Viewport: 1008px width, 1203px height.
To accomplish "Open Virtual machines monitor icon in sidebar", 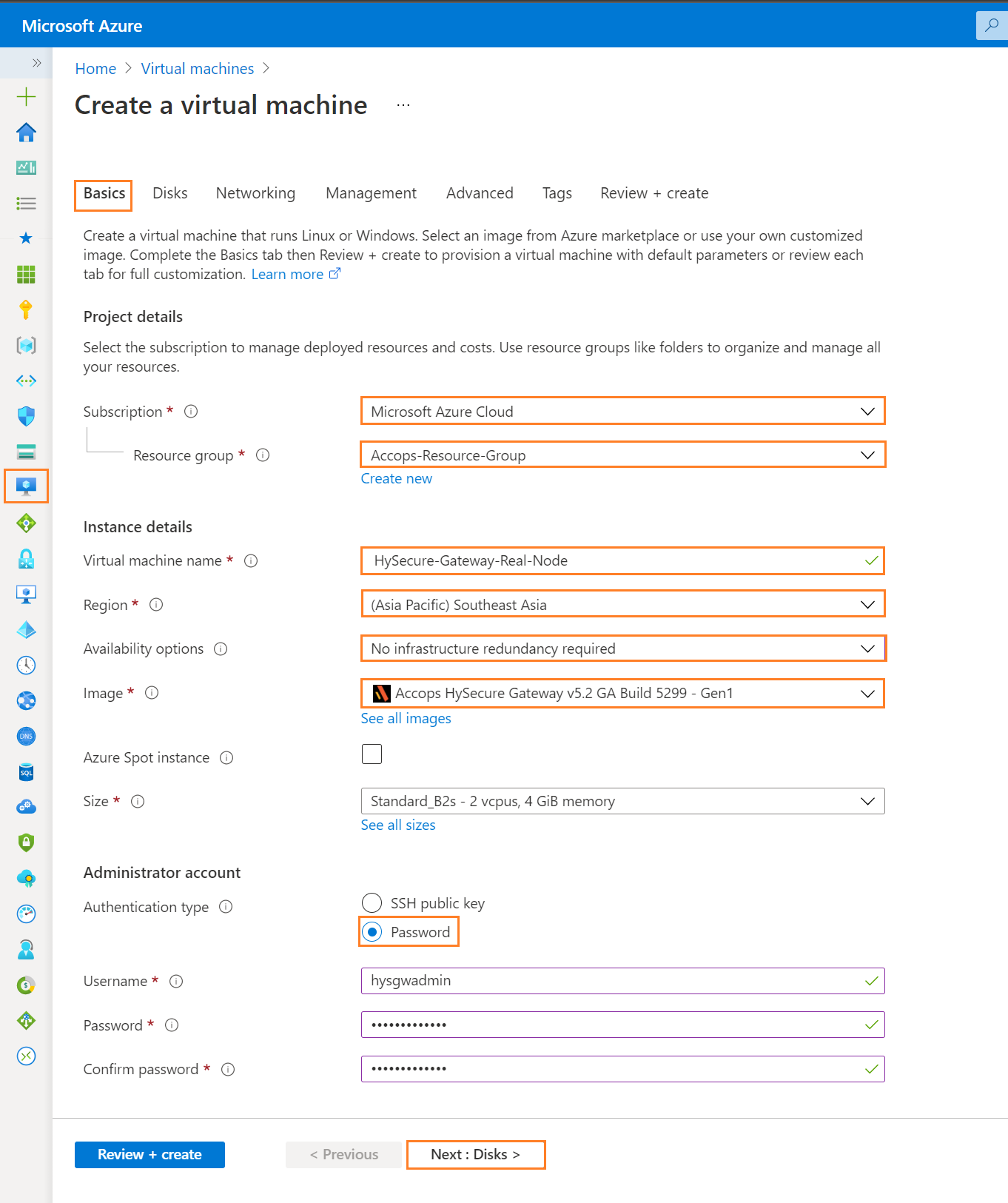I will pos(26,486).
